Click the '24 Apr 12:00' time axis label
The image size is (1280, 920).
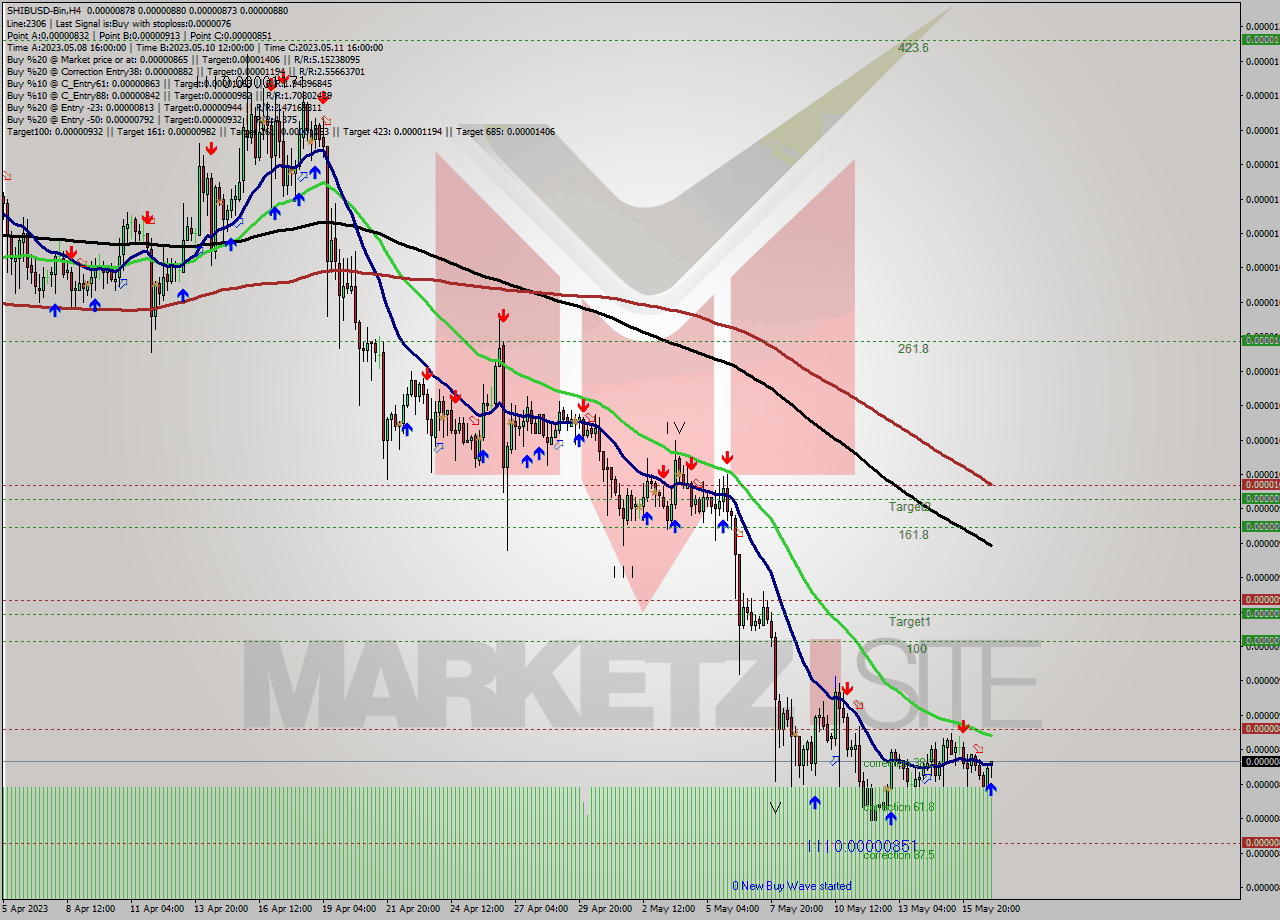478,909
